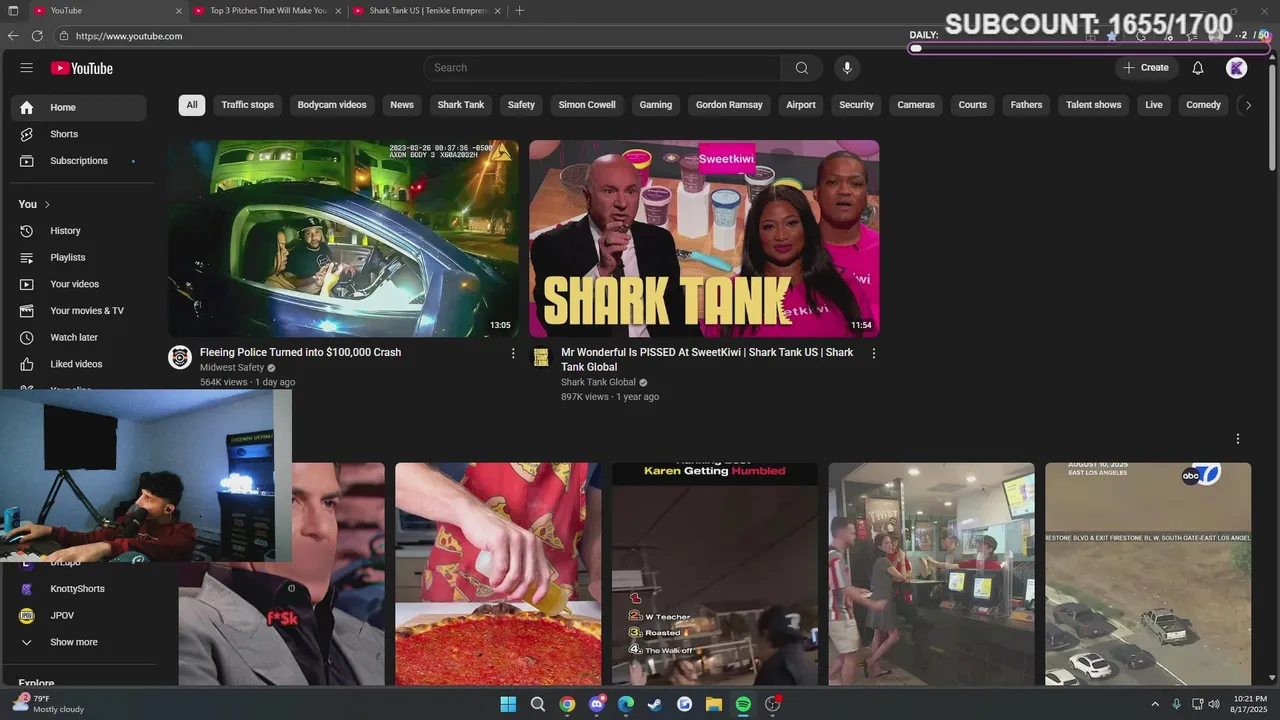Image resolution: width=1280 pixels, height=720 pixels.
Task: Select the Gordon Ramsay chip
Action: pyautogui.click(x=729, y=105)
